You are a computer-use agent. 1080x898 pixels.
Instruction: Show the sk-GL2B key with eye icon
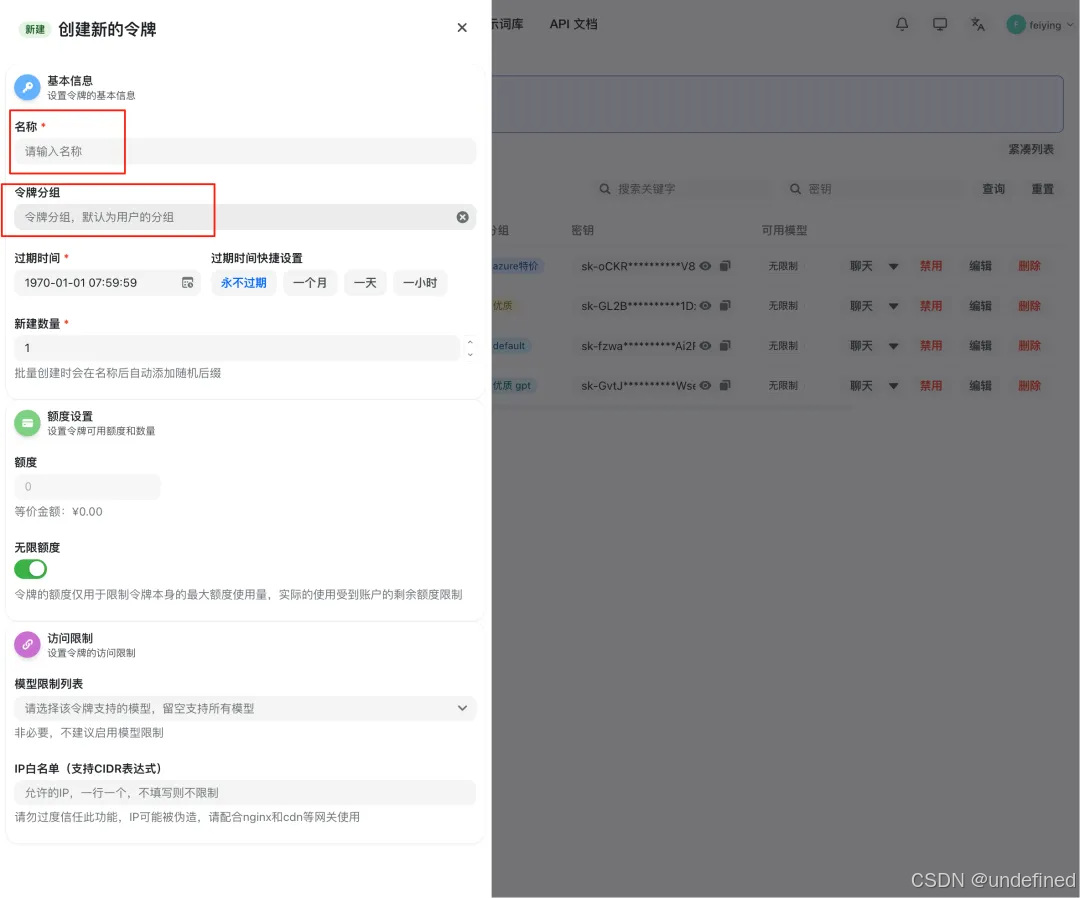point(705,306)
